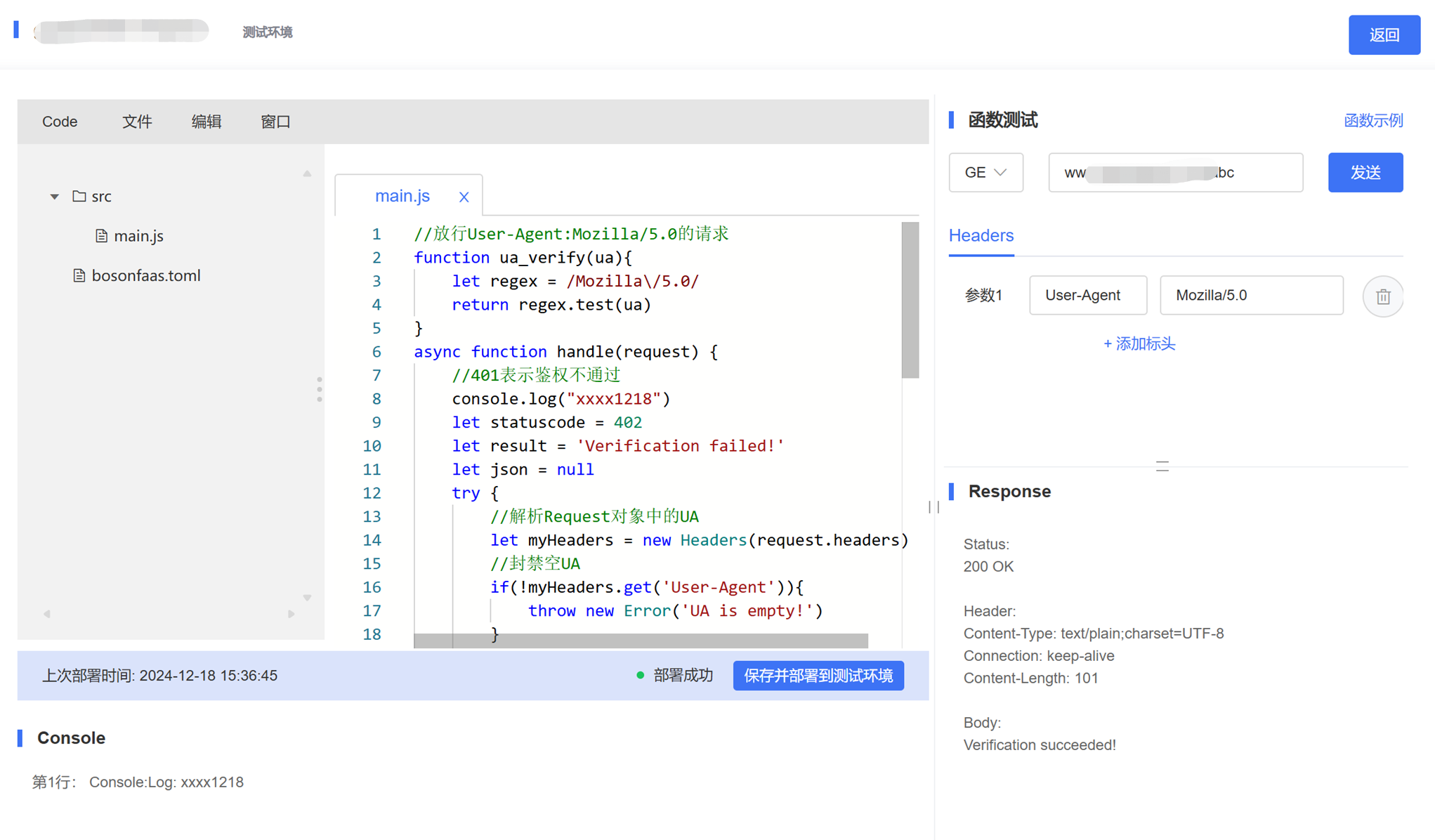The image size is (1435, 840).
Task: Click + 添加标头 link
Action: [1139, 344]
